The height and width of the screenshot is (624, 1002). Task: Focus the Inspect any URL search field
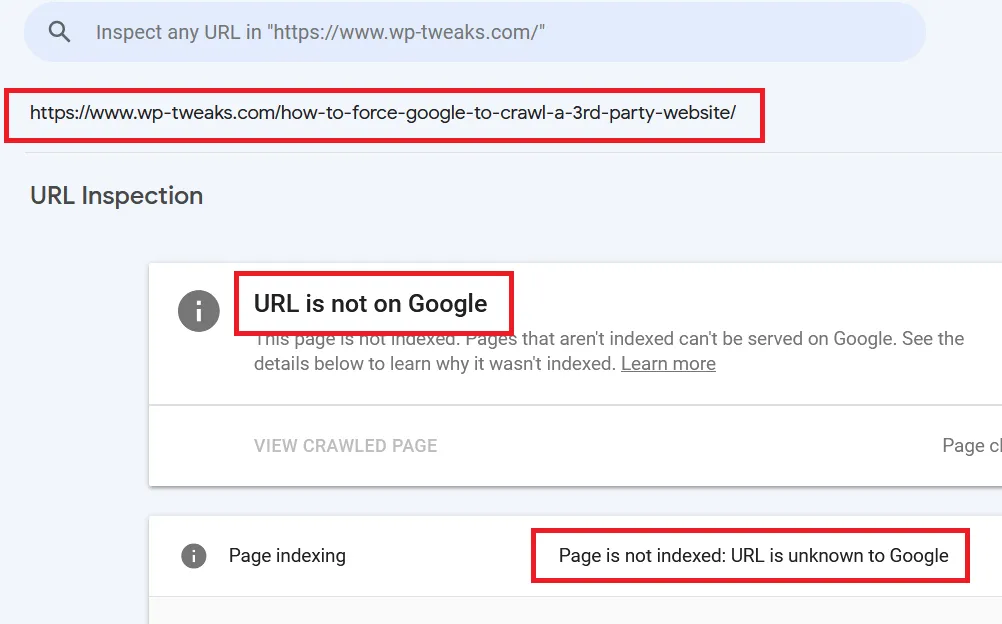(x=475, y=32)
